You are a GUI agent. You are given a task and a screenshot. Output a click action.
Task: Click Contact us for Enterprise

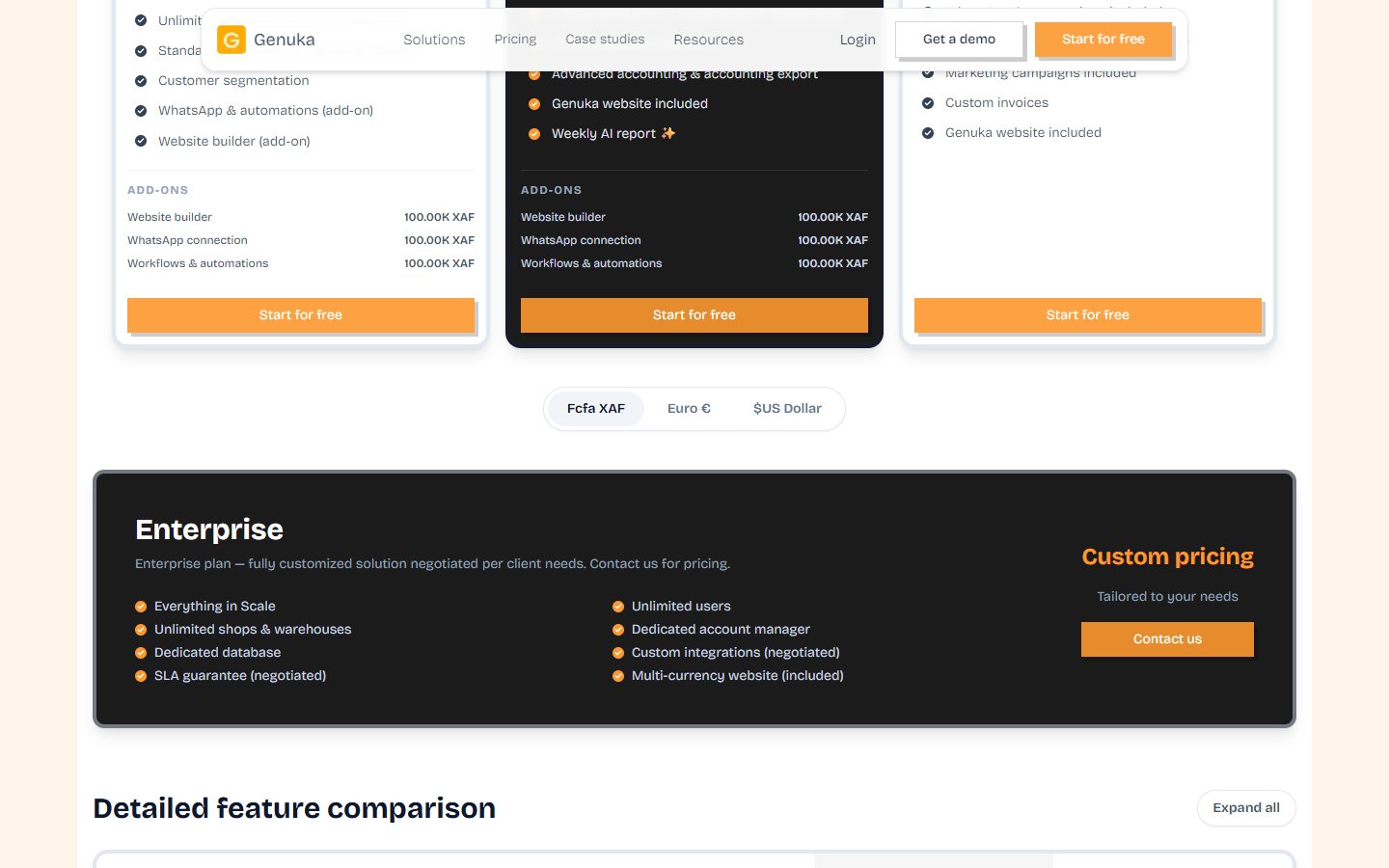coord(1167,639)
